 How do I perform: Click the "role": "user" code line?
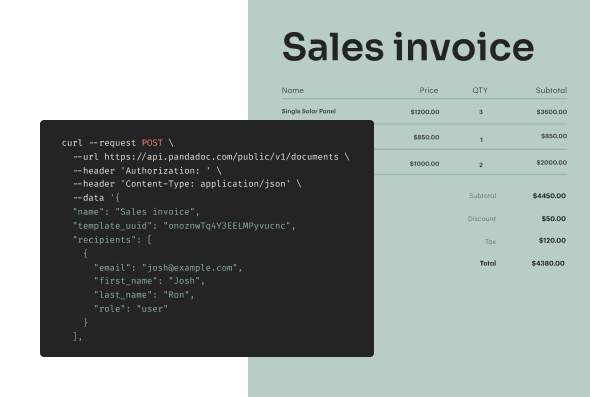(x=131, y=309)
